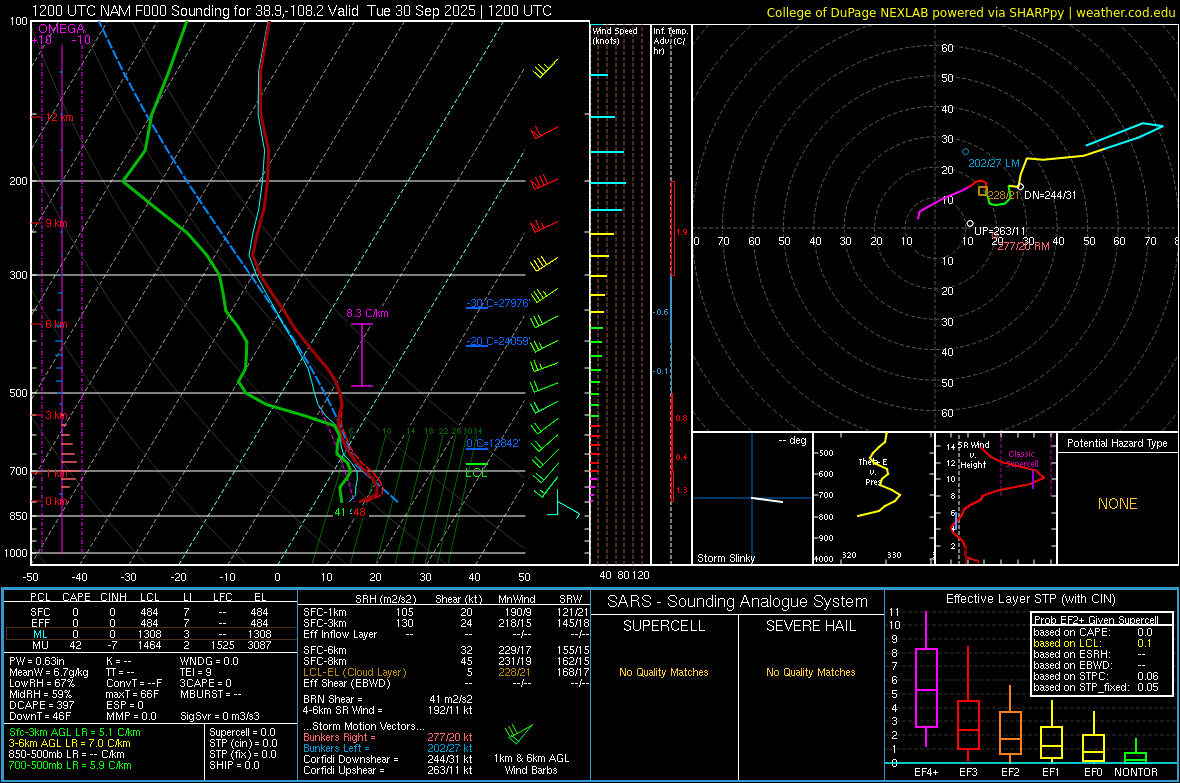Click the PW = 0.63in value
The width and height of the screenshot is (1180, 783).
(x=37, y=661)
